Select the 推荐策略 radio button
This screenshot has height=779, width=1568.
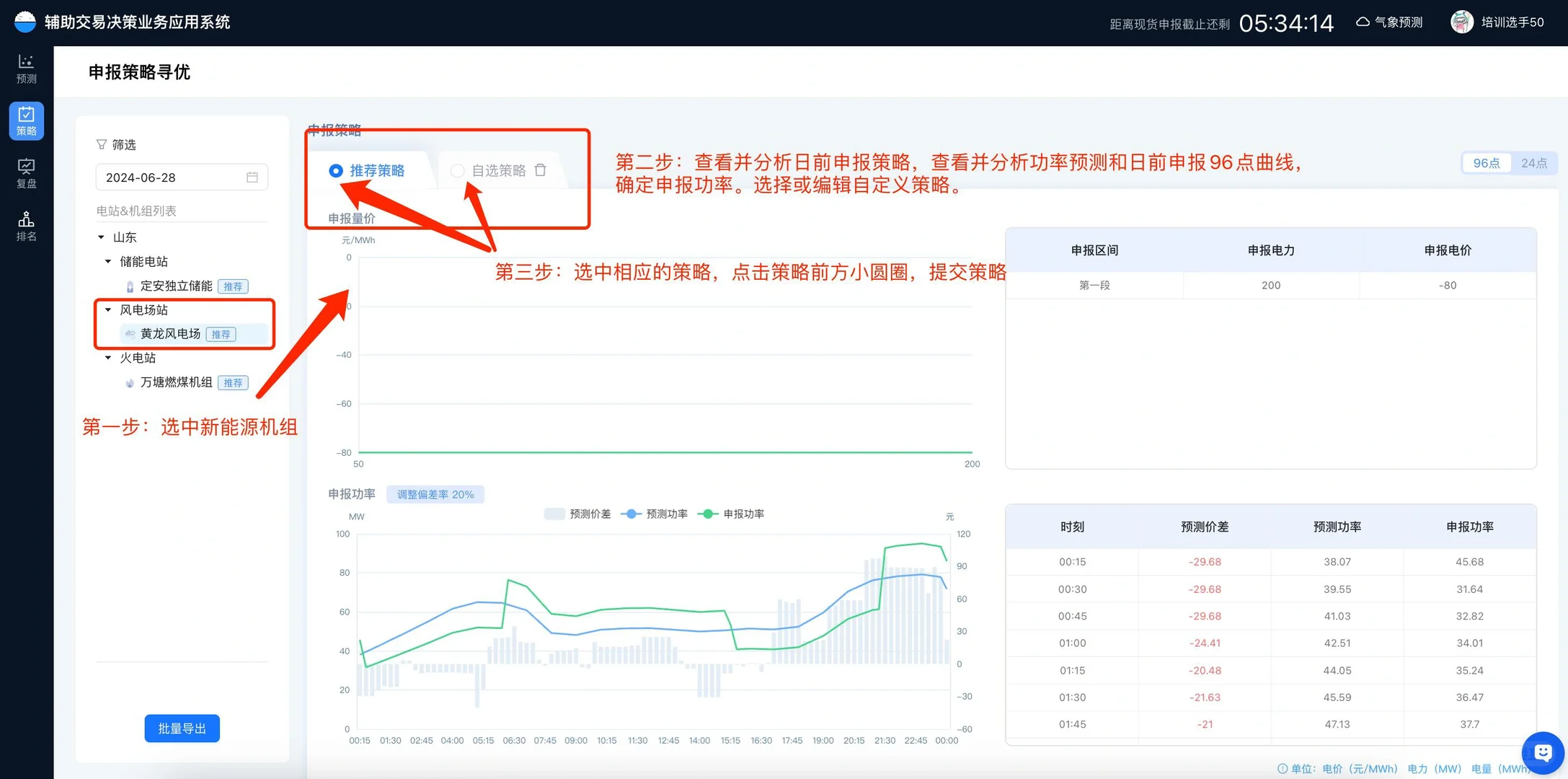point(335,171)
